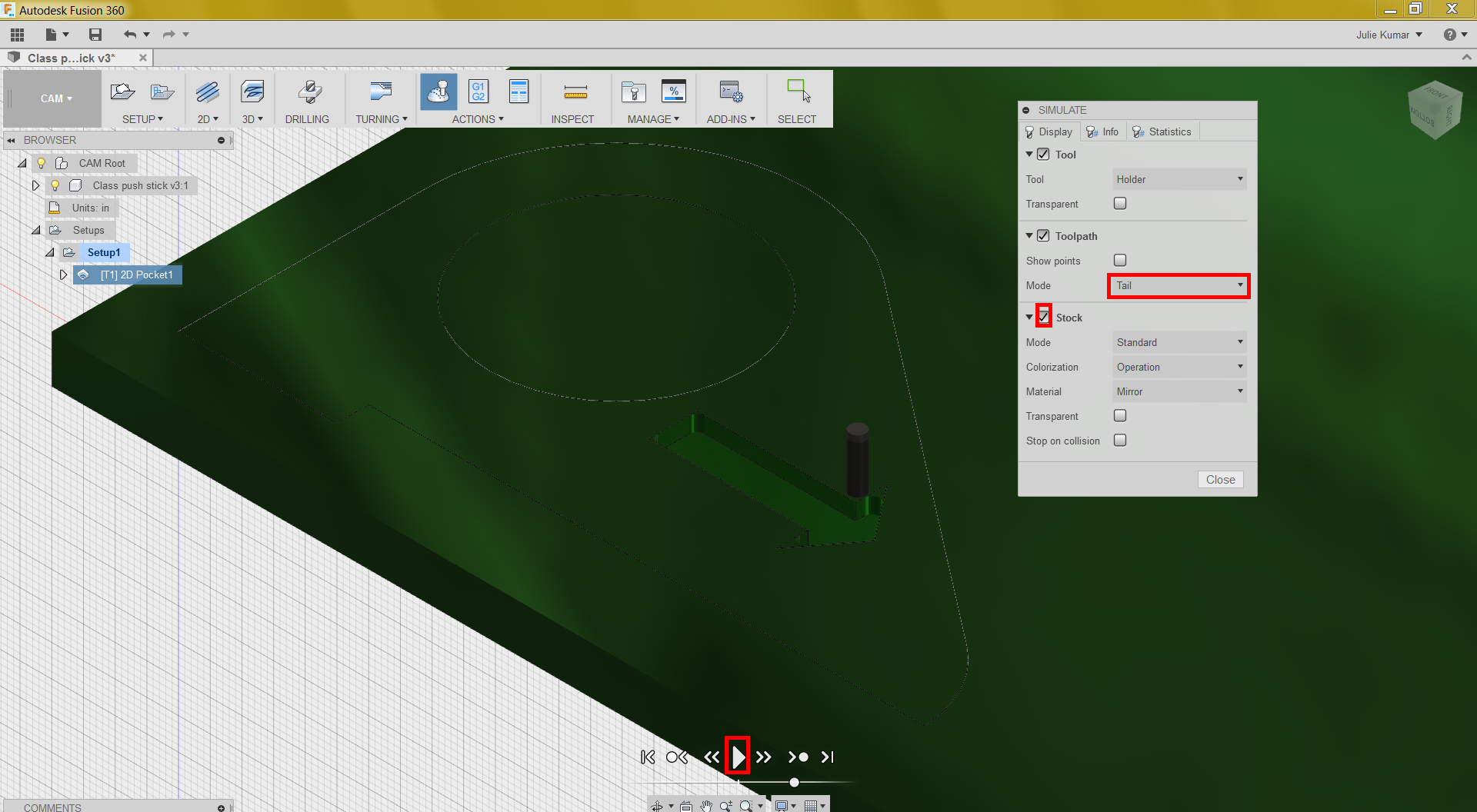Image resolution: width=1477 pixels, height=812 pixels.
Task: Open the Setup Sheet icon
Action: 519,92
